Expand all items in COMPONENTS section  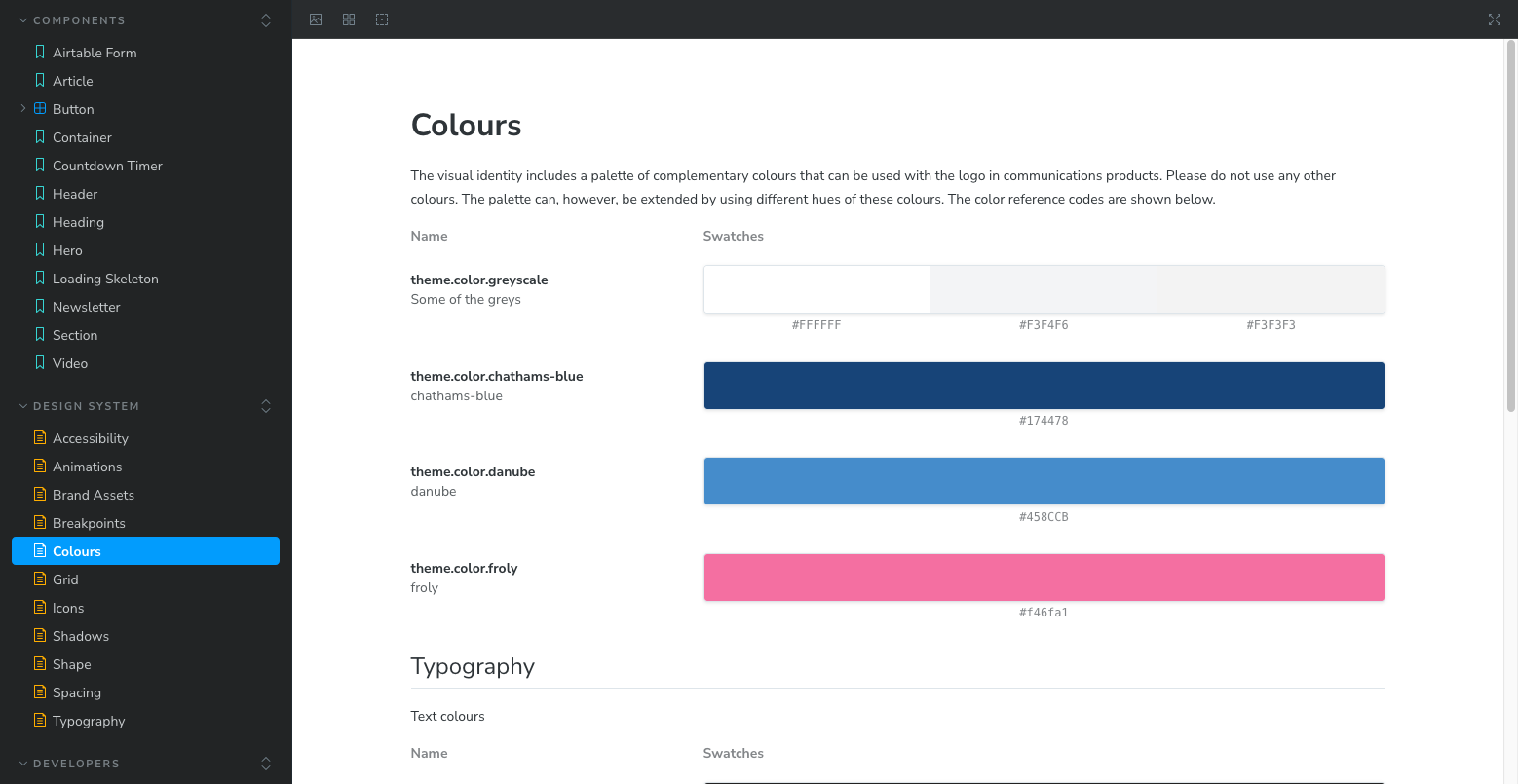266,20
